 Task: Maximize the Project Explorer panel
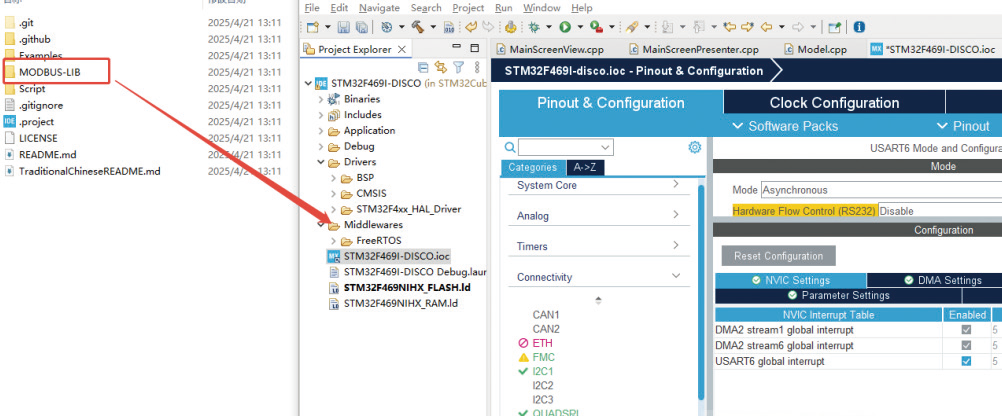point(475,48)
